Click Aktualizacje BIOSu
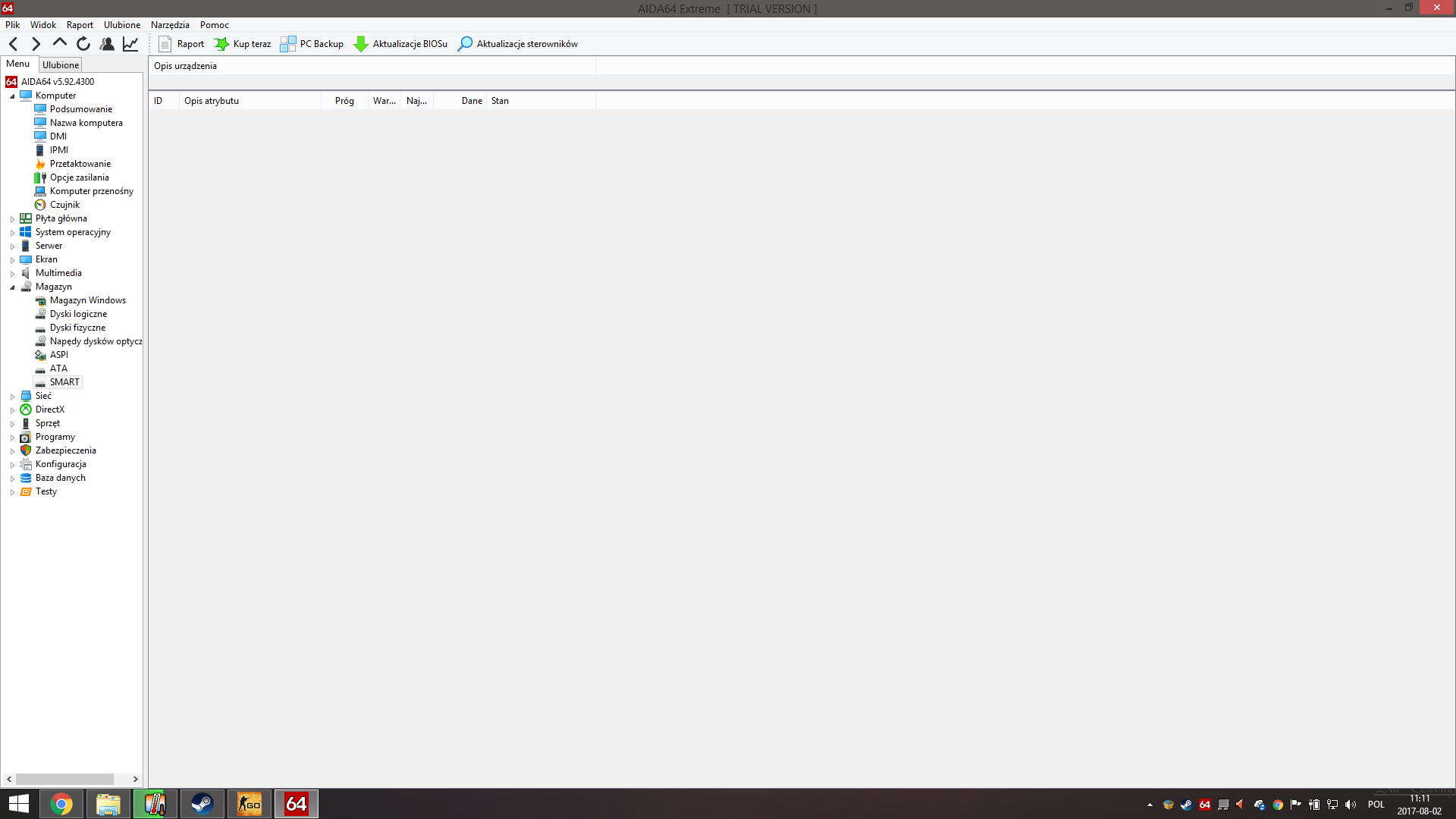This screenshot has height=819, width=1456. pos(400,44)
